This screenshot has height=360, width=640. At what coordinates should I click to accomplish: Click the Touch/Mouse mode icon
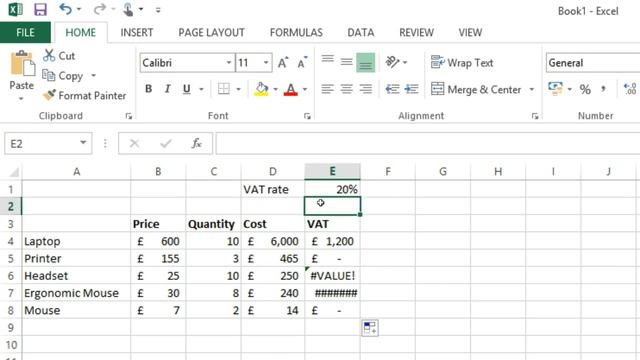(x=128, y=9)
